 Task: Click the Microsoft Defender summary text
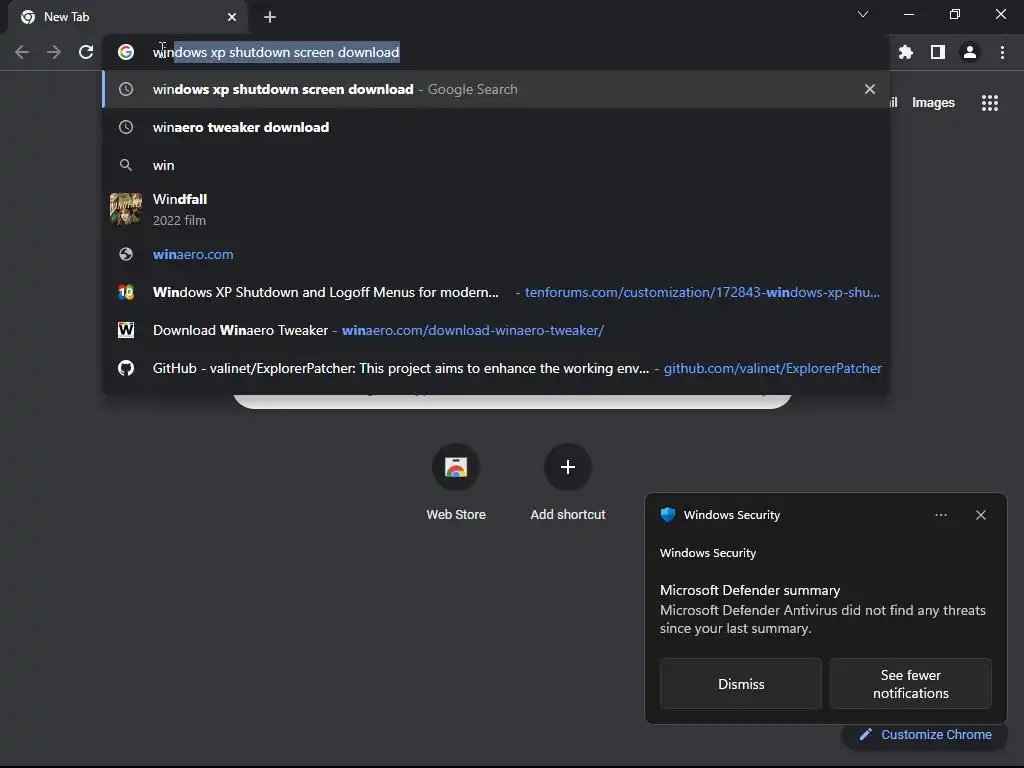click(x=750, y=590)
